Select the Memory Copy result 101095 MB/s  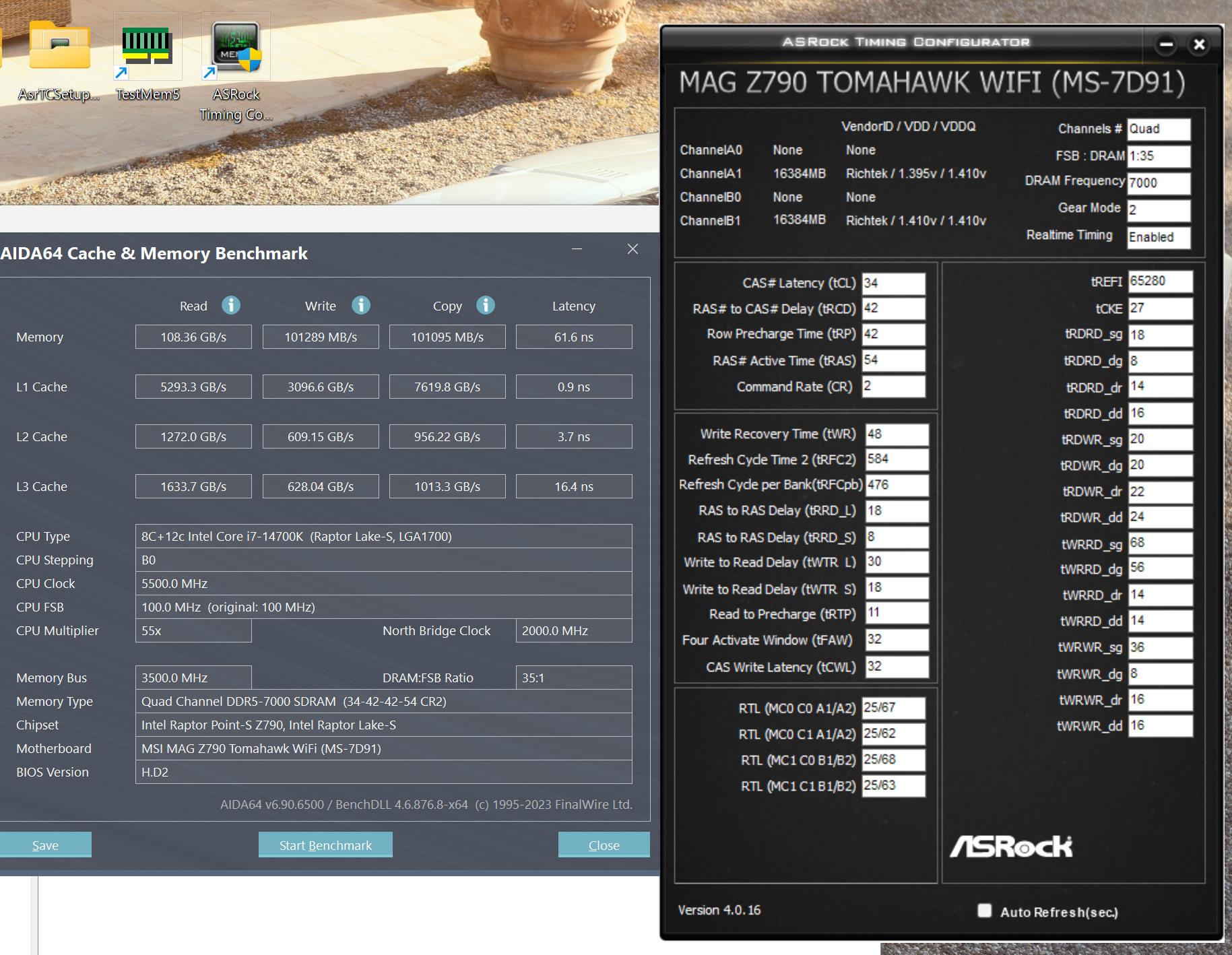coord(447,337)
